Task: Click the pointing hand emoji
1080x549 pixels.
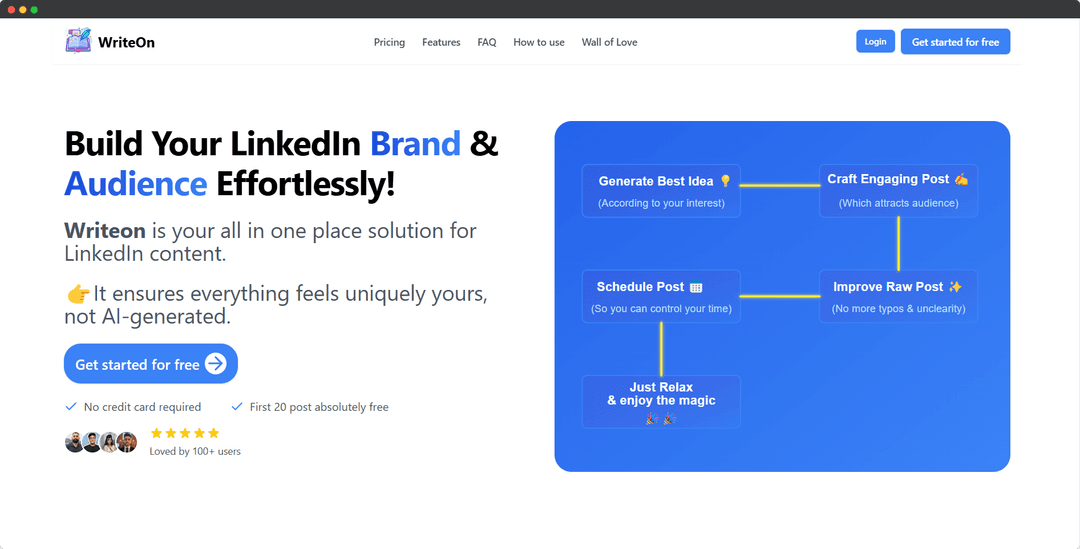Action: point(78,295)
